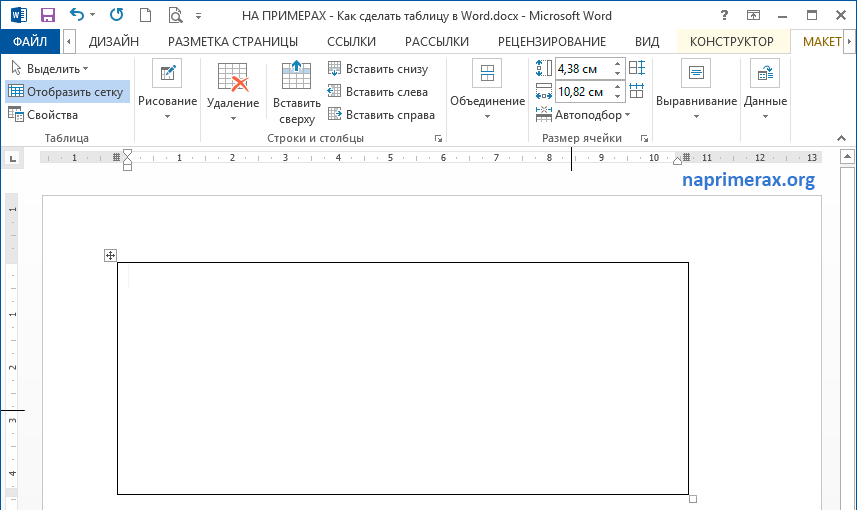Click the left table column marker on ruler
The image size is (857, 510).
coord(116,157)
